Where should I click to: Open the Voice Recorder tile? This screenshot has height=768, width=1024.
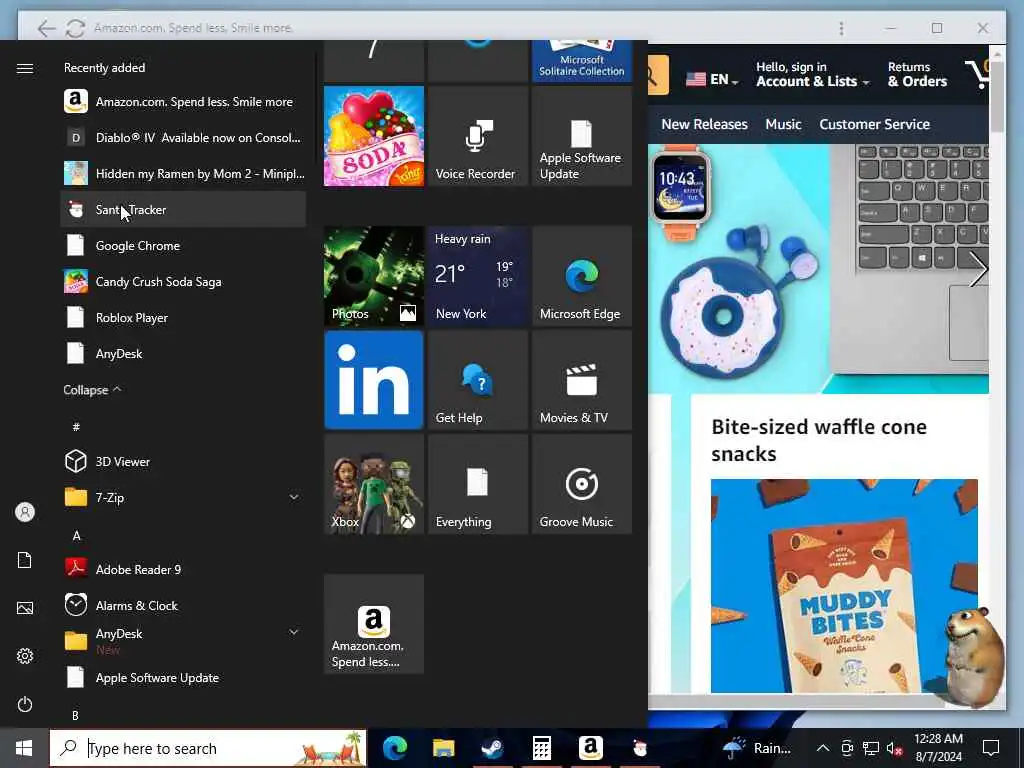(x=478, y=136)
